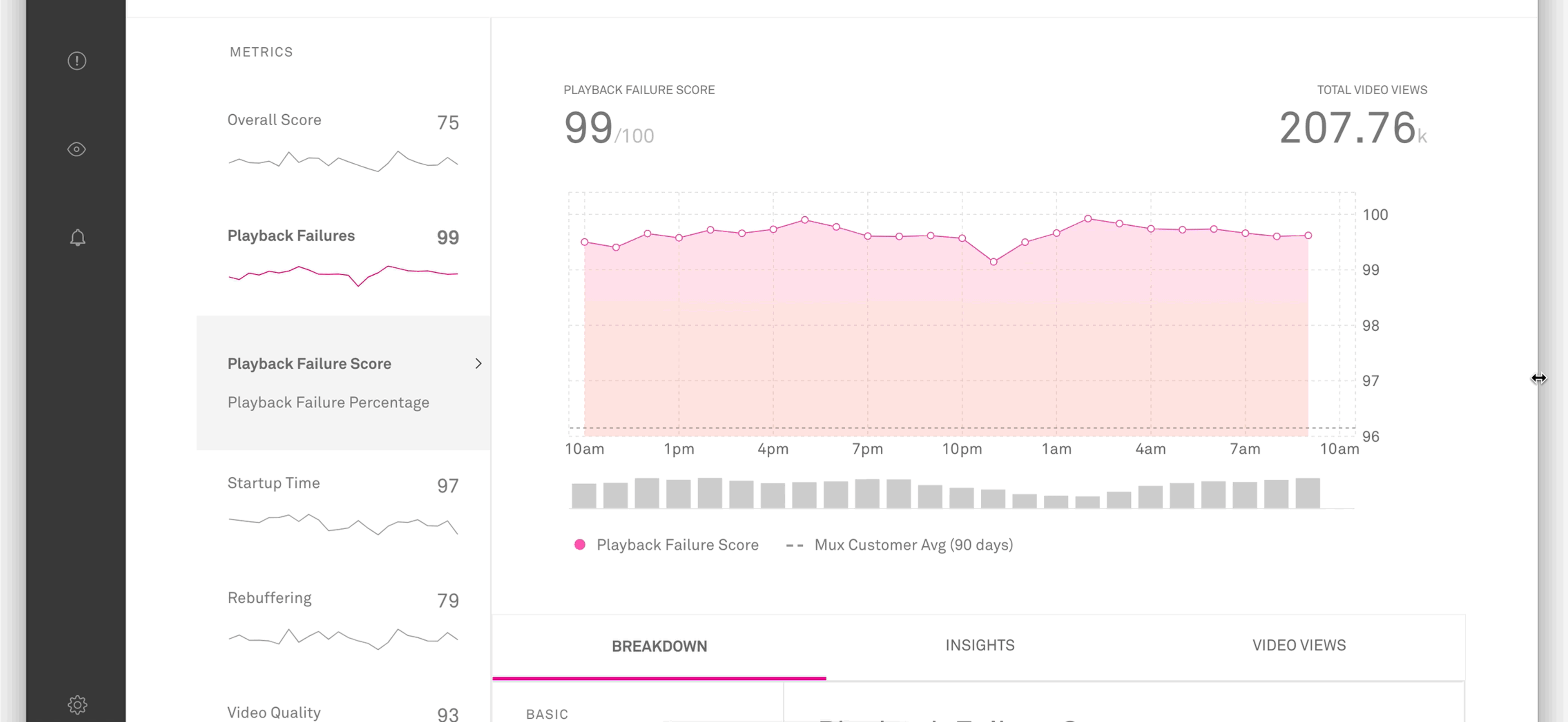Click the Rebuffering value 79
The width and height of the screenshot is (1568, 722).
click(x=448, y=600)
